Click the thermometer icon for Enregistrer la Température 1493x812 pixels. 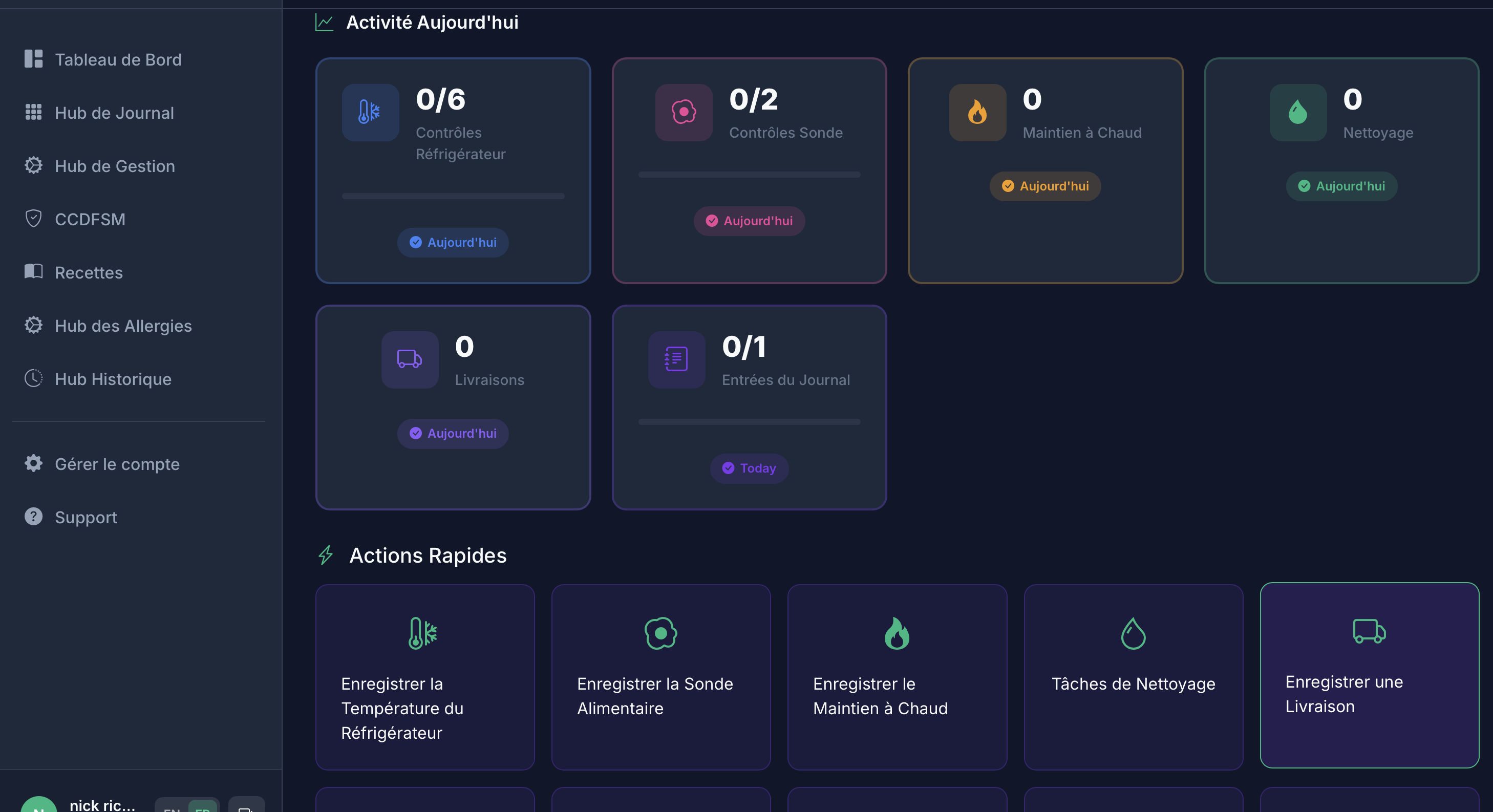coord(423,633)
